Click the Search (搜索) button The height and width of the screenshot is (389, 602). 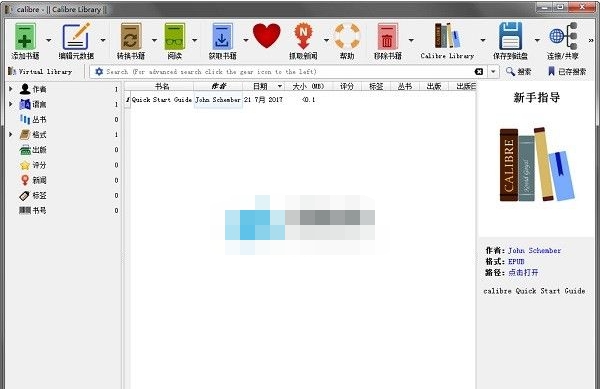(x=519, y=71)
